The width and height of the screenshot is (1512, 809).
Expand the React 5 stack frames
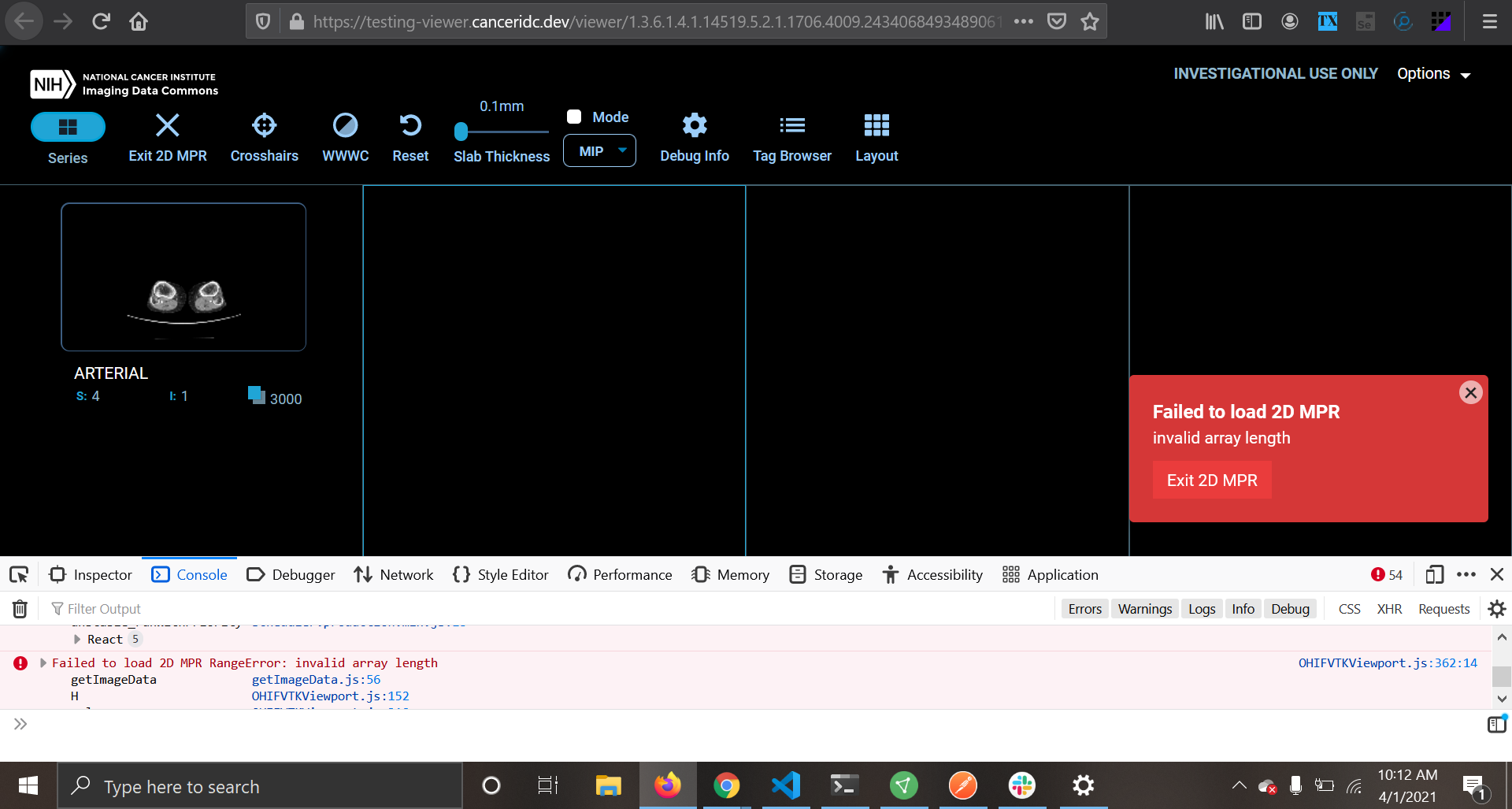(77, 640)
